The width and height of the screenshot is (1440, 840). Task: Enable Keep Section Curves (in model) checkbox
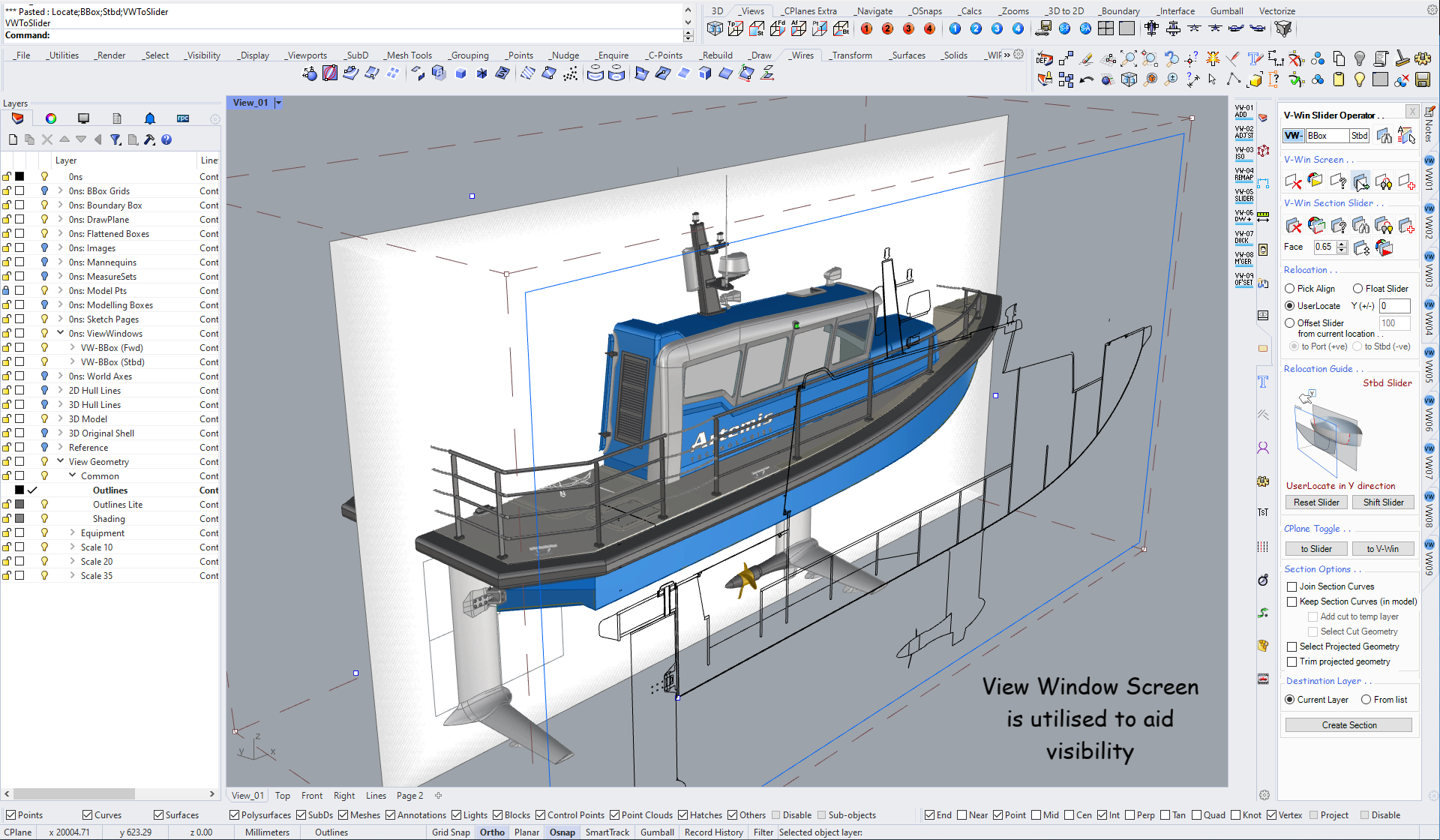[x=1292, y=601]
